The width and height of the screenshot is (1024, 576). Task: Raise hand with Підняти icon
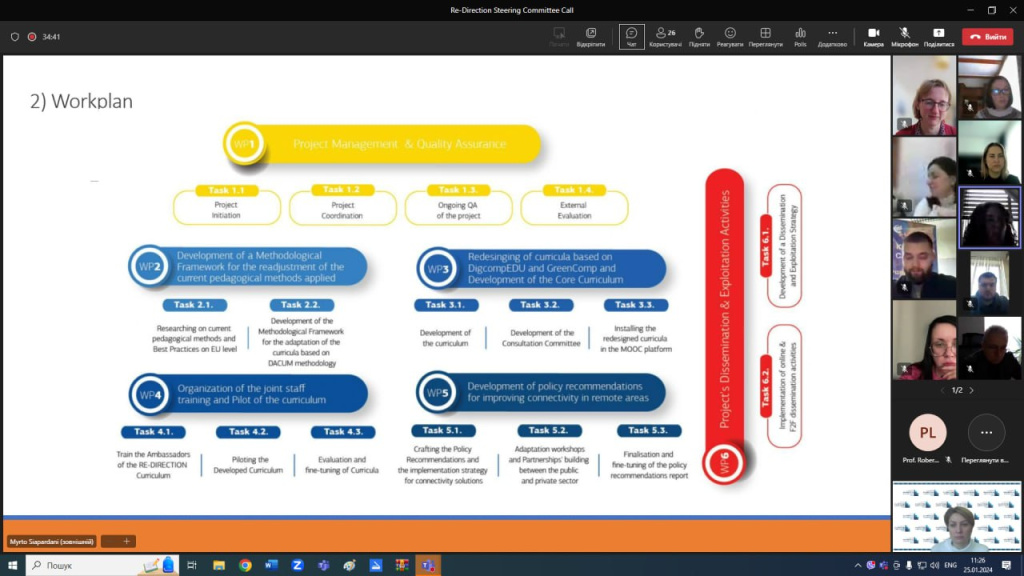point(699,37)
